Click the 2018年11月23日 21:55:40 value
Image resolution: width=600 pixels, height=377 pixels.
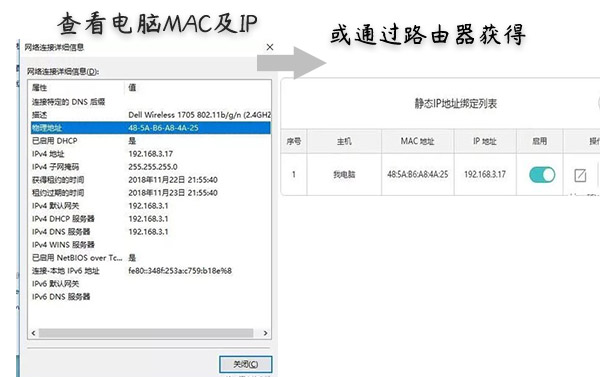click(173, 193)
